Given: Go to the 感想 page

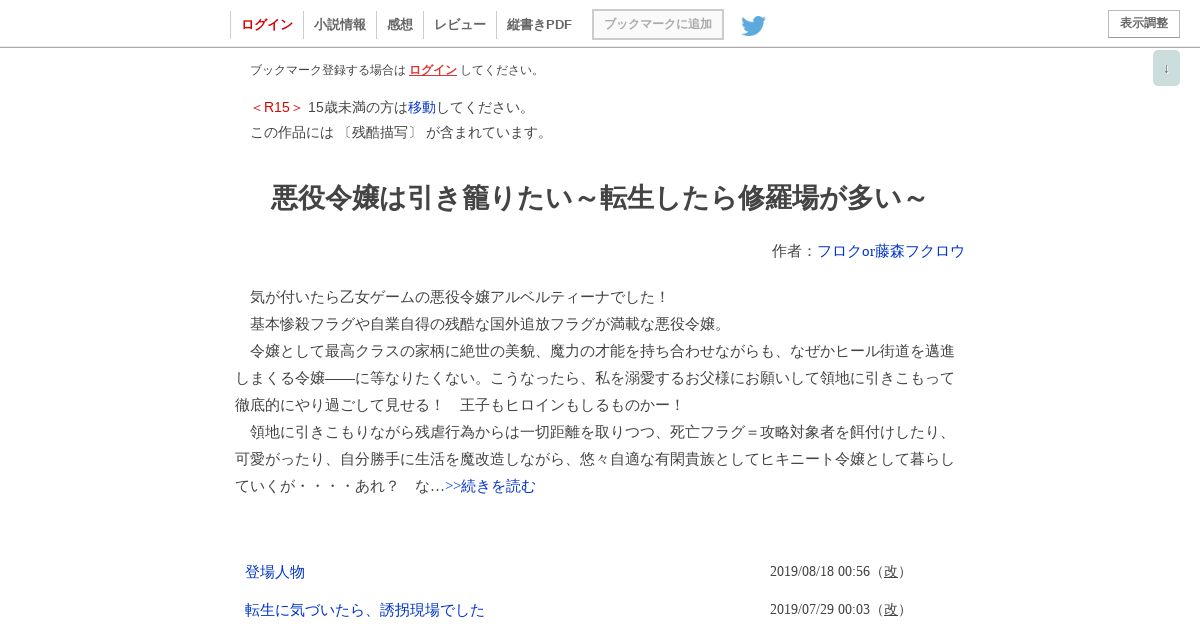Looking at the screenshot, I should click(400, 25).
